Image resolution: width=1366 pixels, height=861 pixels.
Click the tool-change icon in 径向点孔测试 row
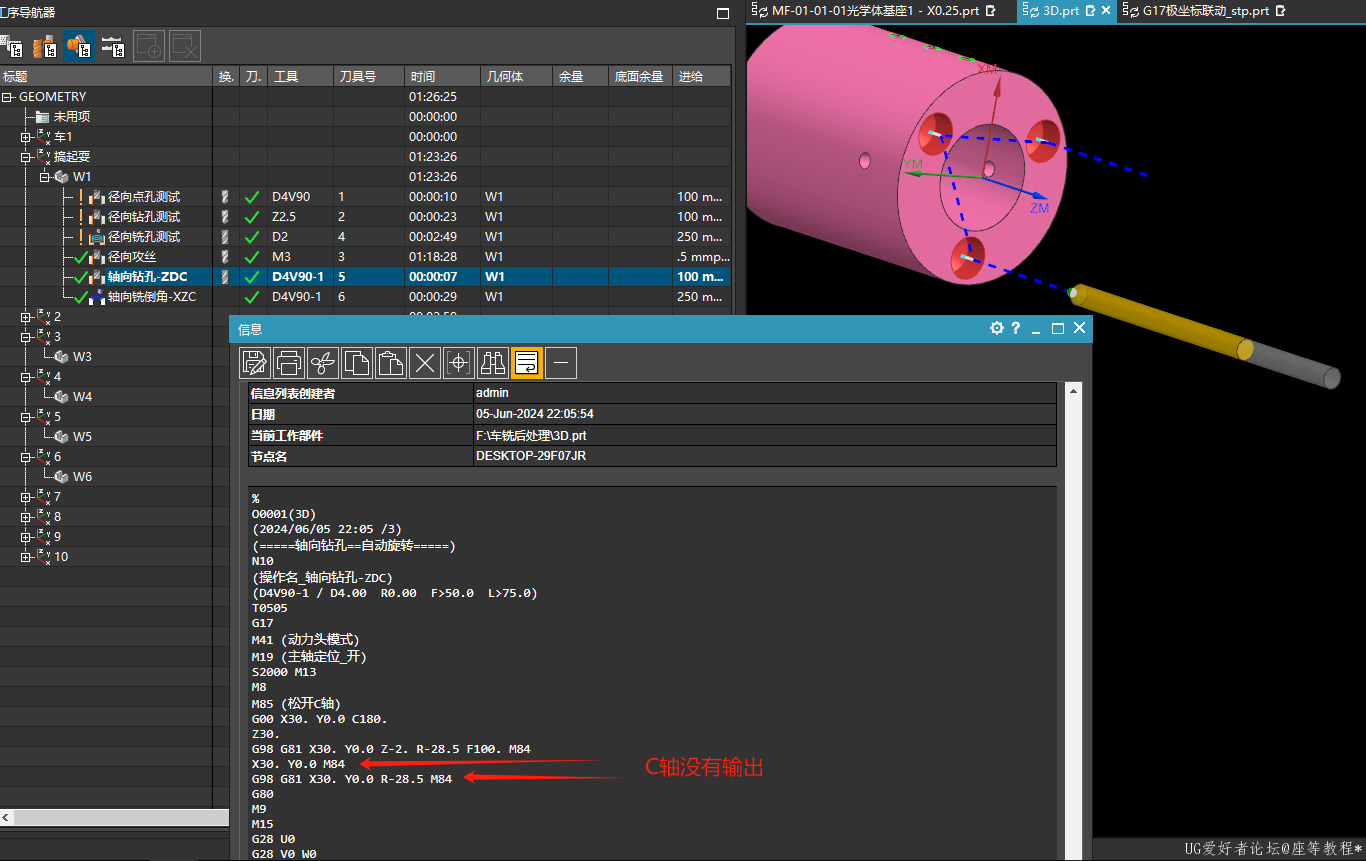[225, 197]
